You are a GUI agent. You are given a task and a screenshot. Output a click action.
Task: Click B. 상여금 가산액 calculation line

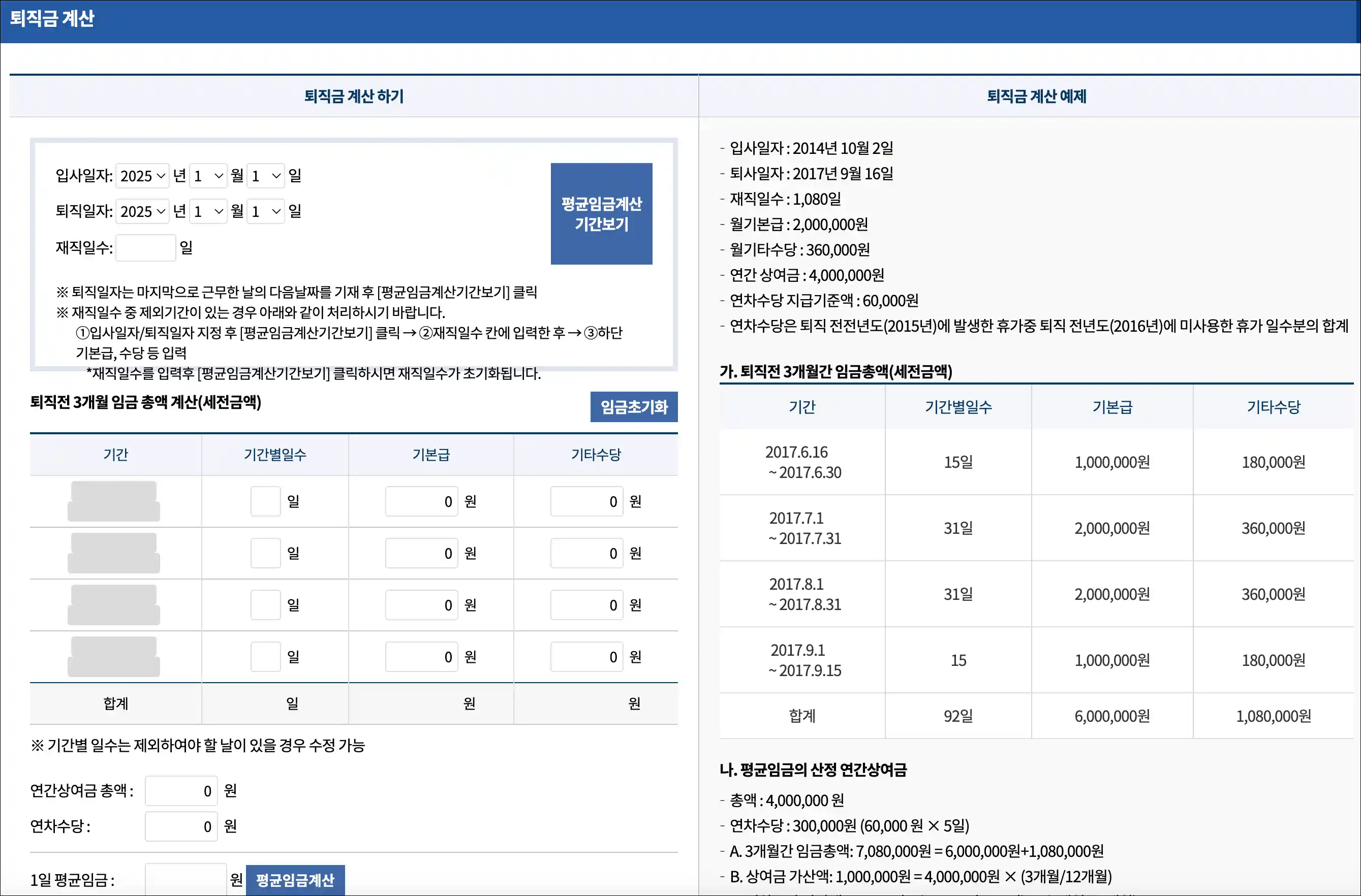click(921, 877)
